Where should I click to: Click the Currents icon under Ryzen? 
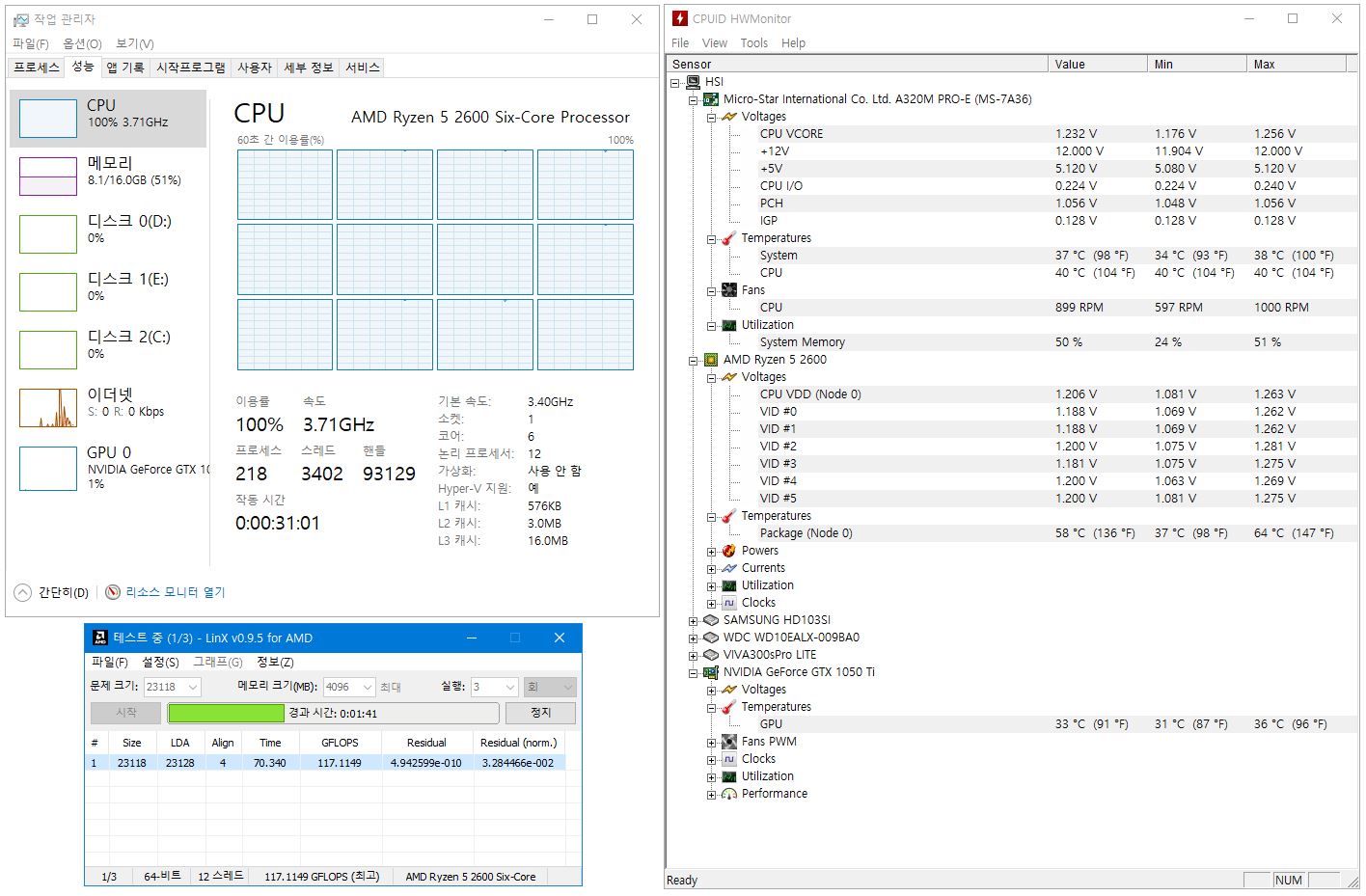728,568
